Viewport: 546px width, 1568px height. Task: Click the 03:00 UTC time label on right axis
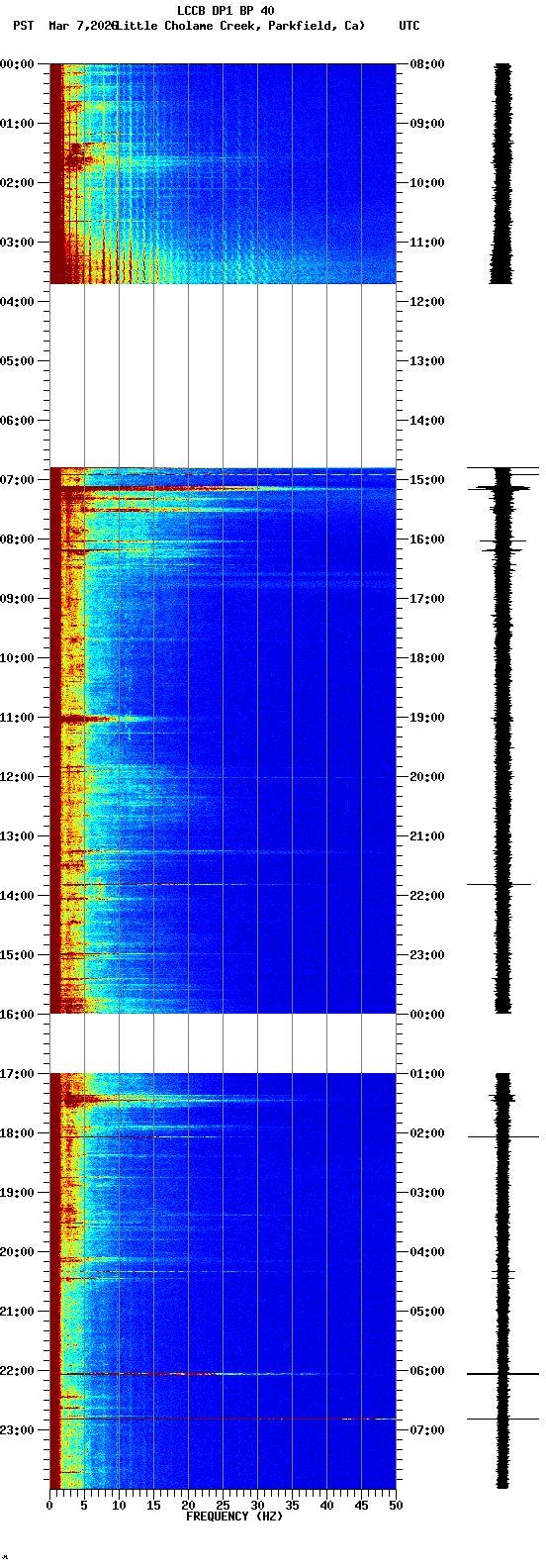click(x=428, y=1193)
